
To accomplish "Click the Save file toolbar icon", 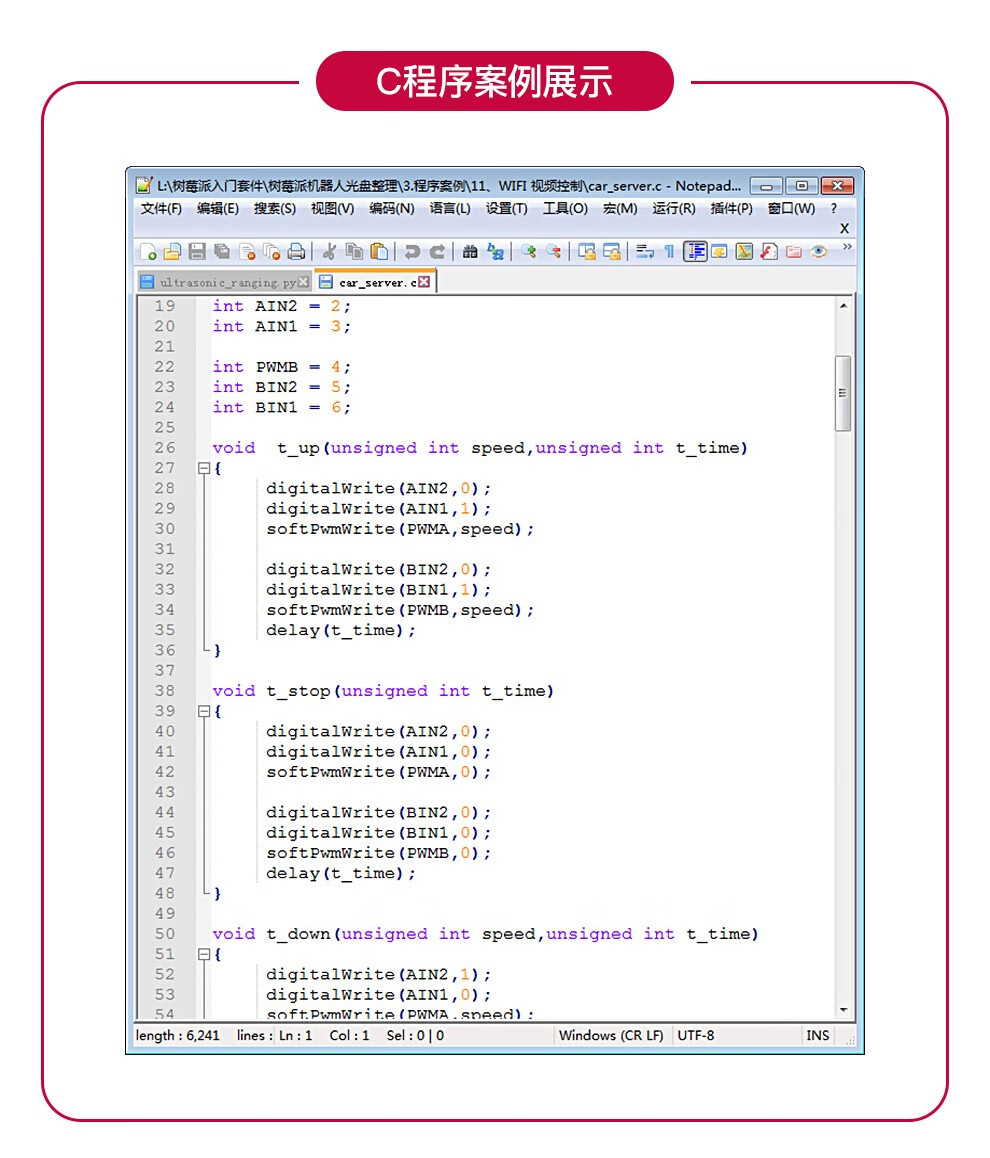I will coord(197,252).
